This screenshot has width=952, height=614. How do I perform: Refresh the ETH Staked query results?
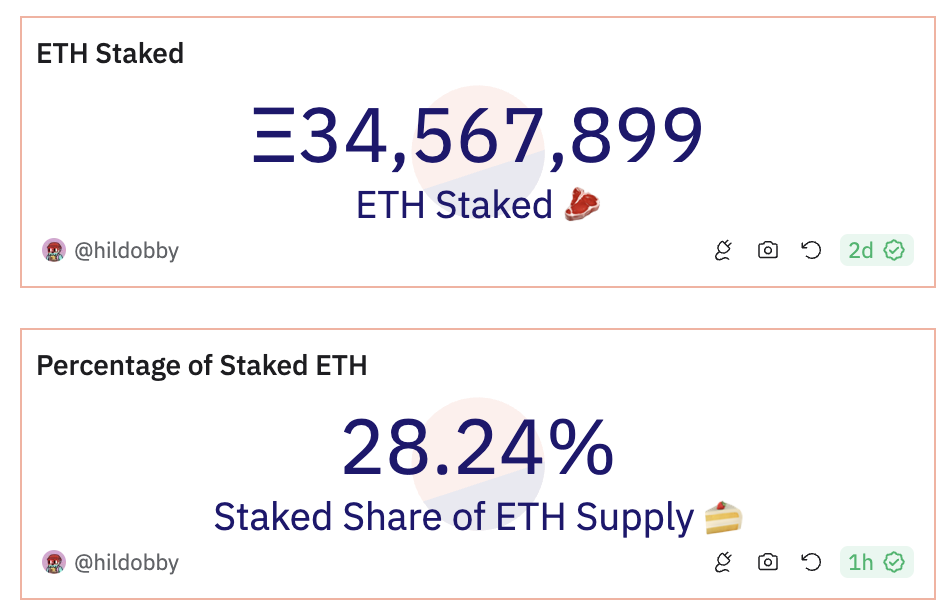pos(812,251)
